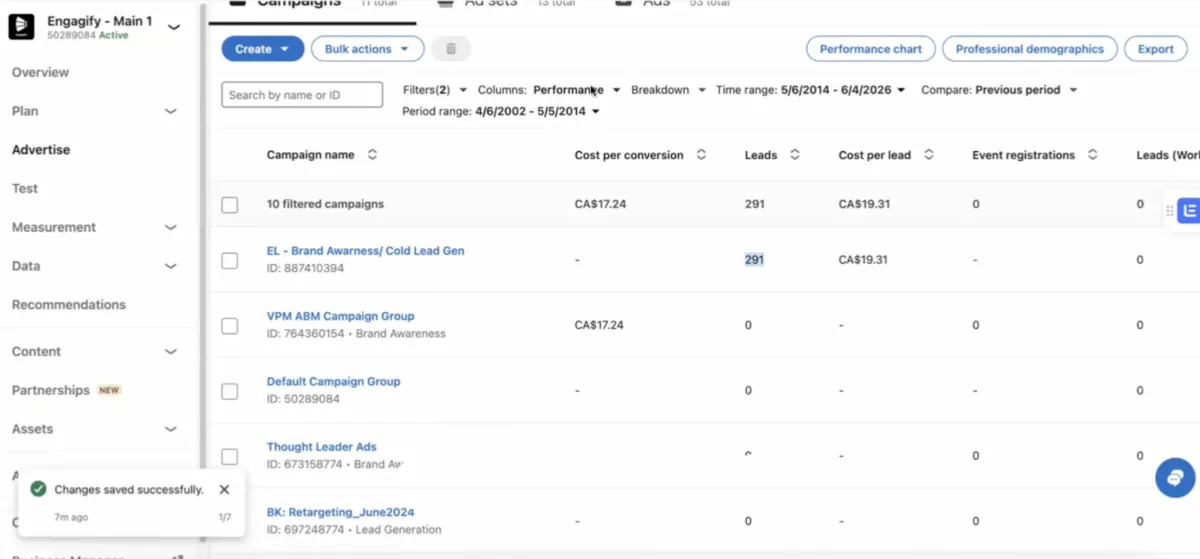
Task: Open EL - Brand Awareness/ Cold Lead Gen
Action: pyautogui.click(x=365, y=251)
